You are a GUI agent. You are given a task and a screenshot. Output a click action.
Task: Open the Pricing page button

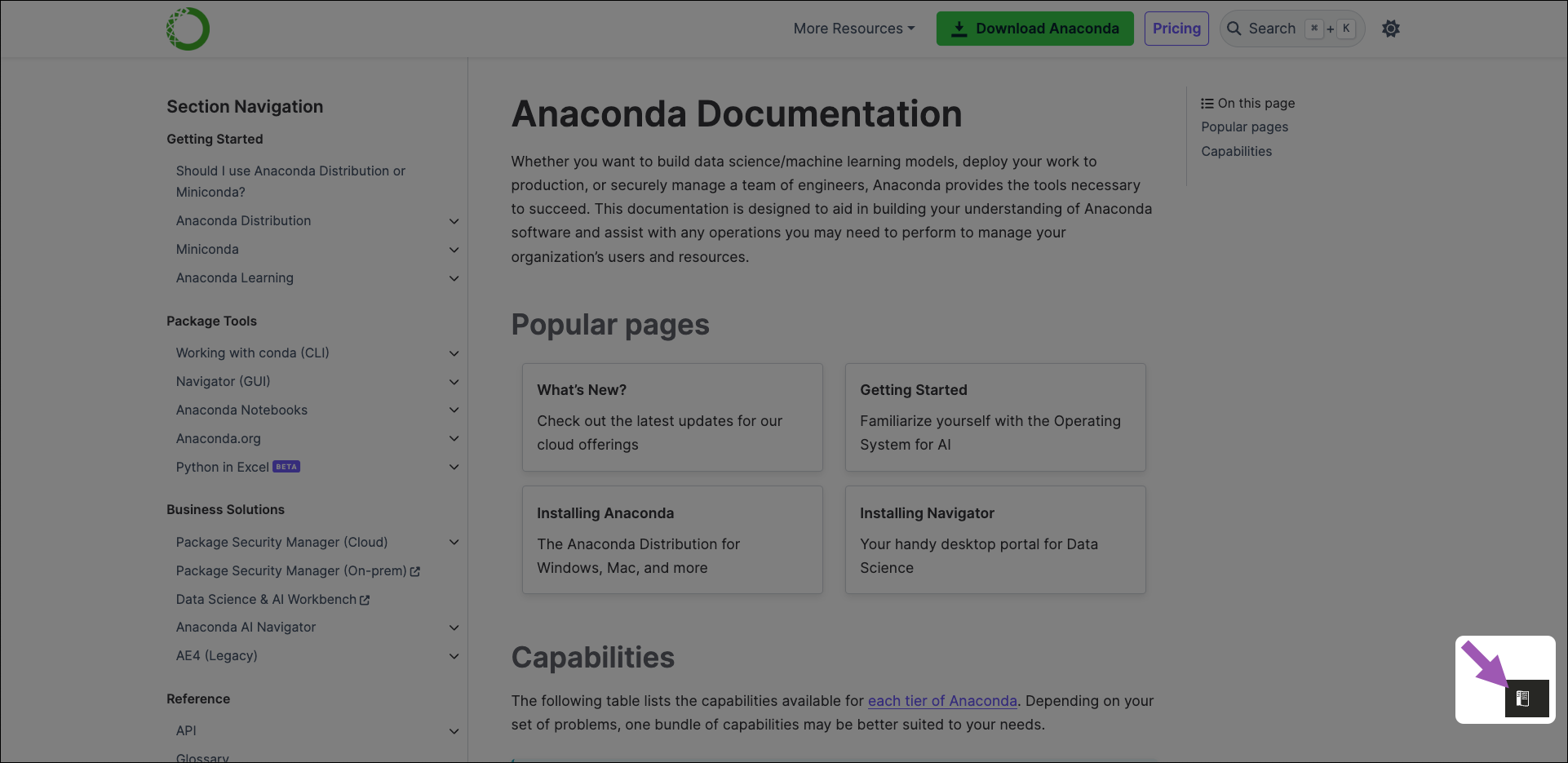point(1176,29)
